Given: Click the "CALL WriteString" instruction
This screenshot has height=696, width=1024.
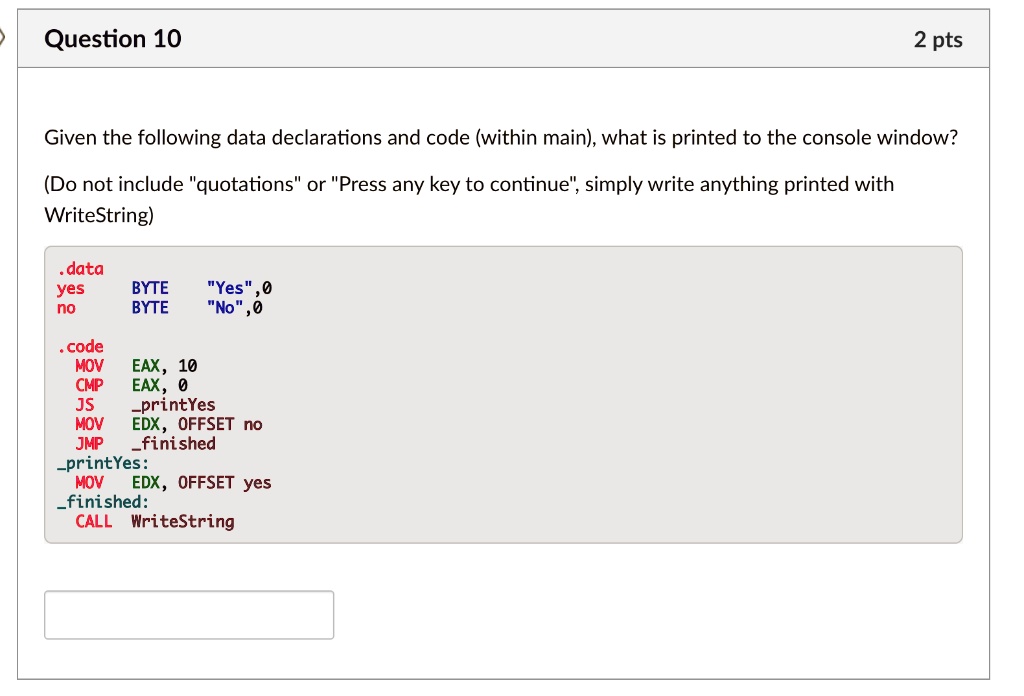Looking at the screenshot, I should point(154,521).
